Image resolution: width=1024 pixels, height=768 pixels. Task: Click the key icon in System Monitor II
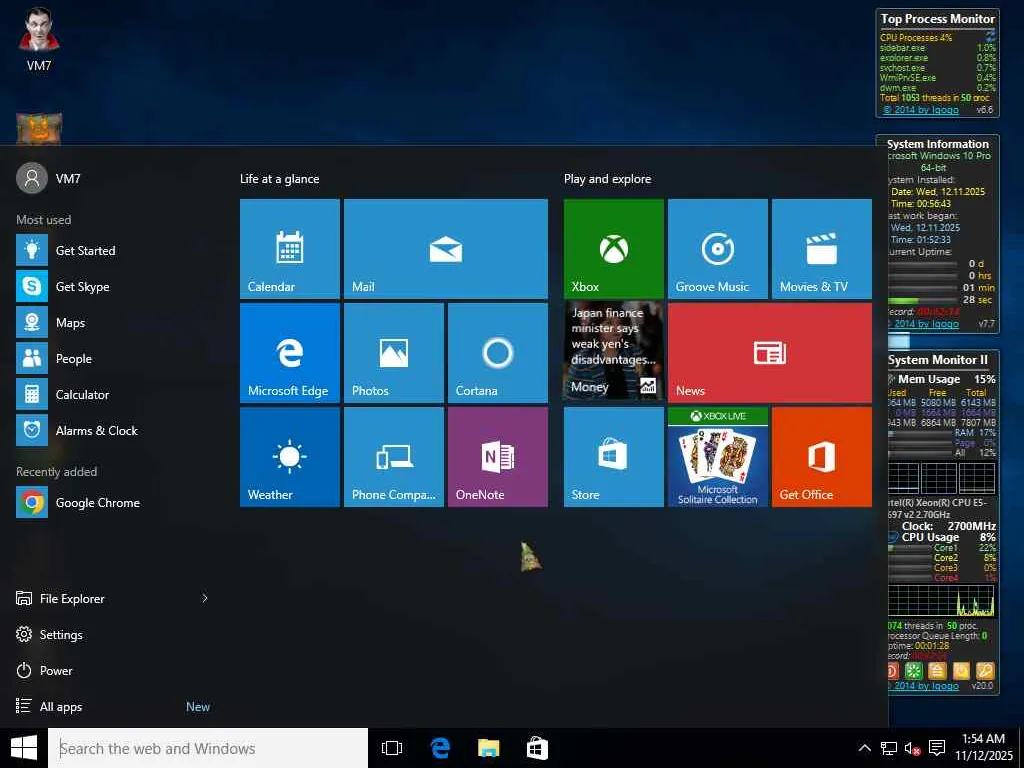985,670
